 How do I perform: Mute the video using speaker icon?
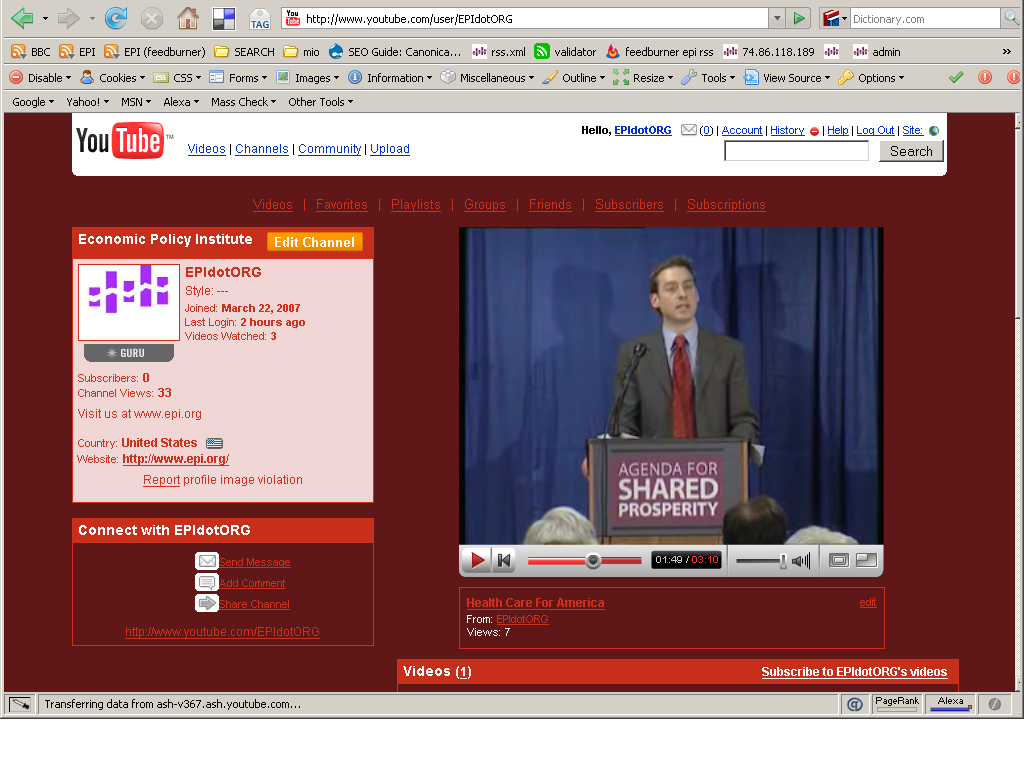[x=801, y=560]
